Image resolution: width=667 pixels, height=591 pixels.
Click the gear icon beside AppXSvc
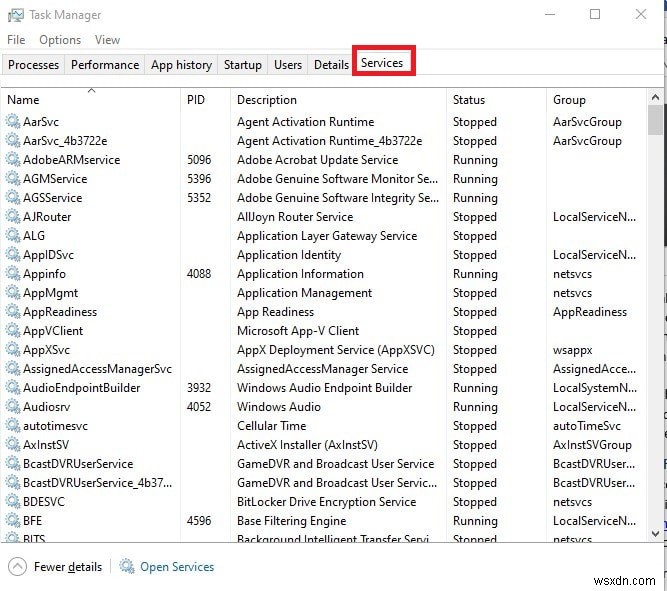(x=13, y=349)
